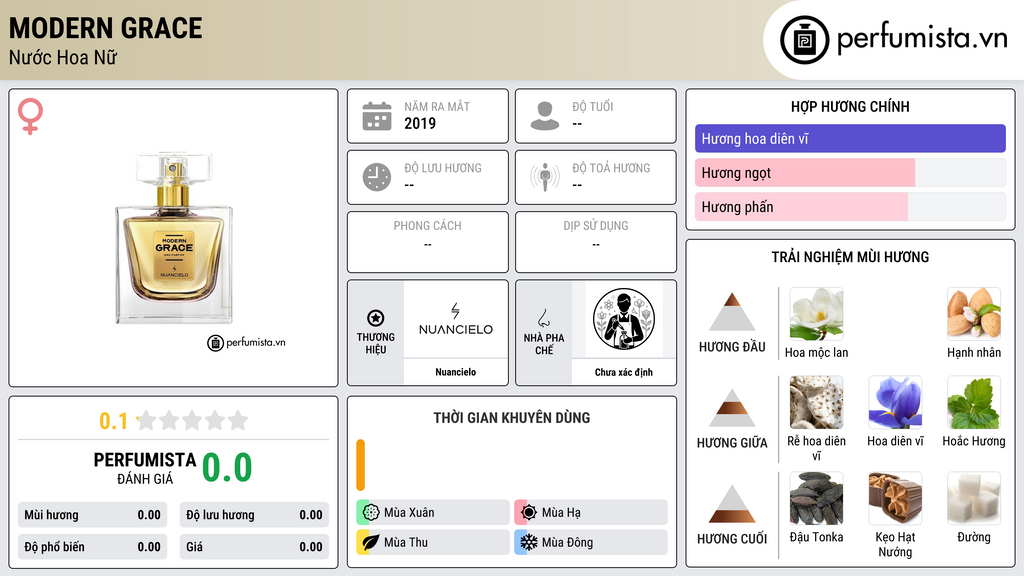Viewport: 1024px width, 576px height.
Task: Open the Đường sugar cubes note image
Action: point(974,498)
